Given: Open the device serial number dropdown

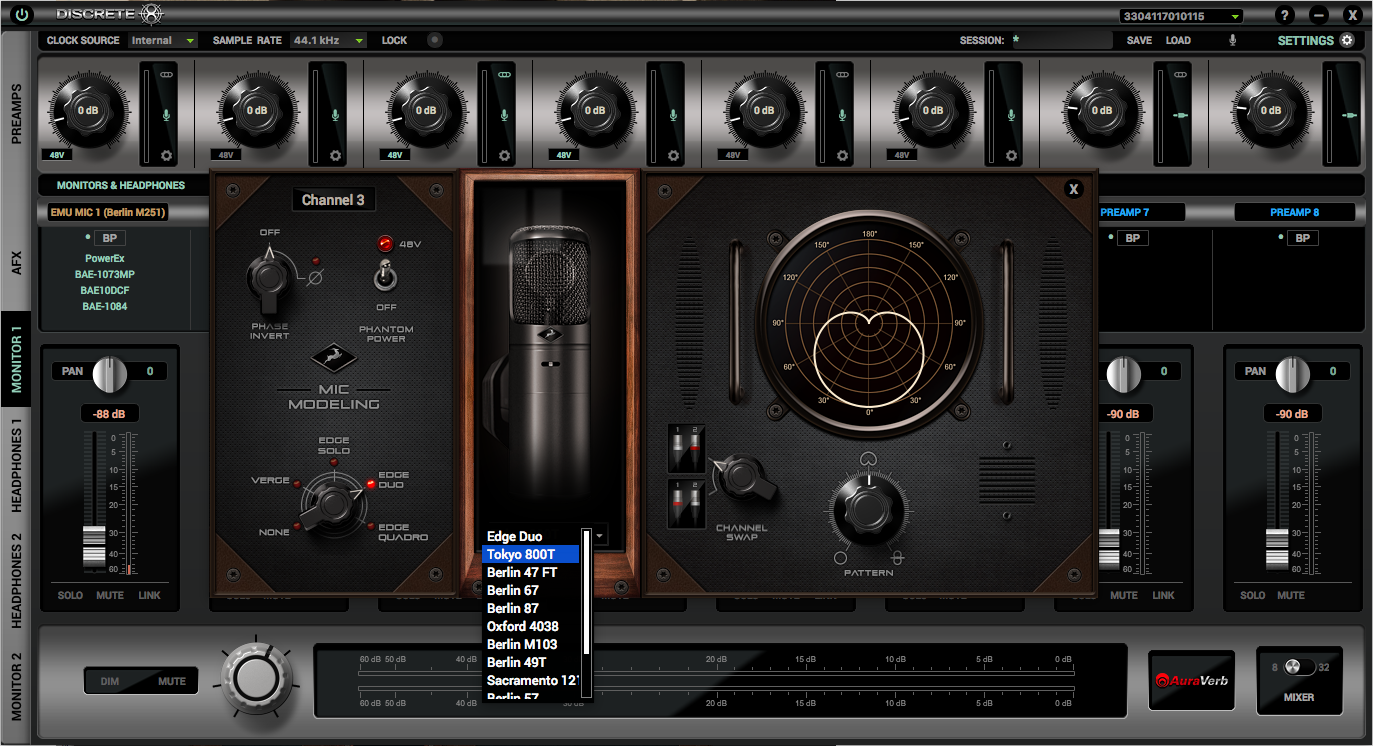Looking at the screenshot, I should pyautogui.click(x=1181, y=16).
